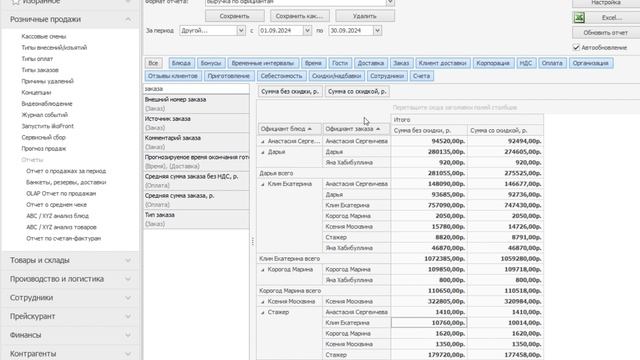Collapse the Анастасия Серге... row group
Image resolution: width=640 pixels, height=360 pixels.
click(x=263, y=141)
